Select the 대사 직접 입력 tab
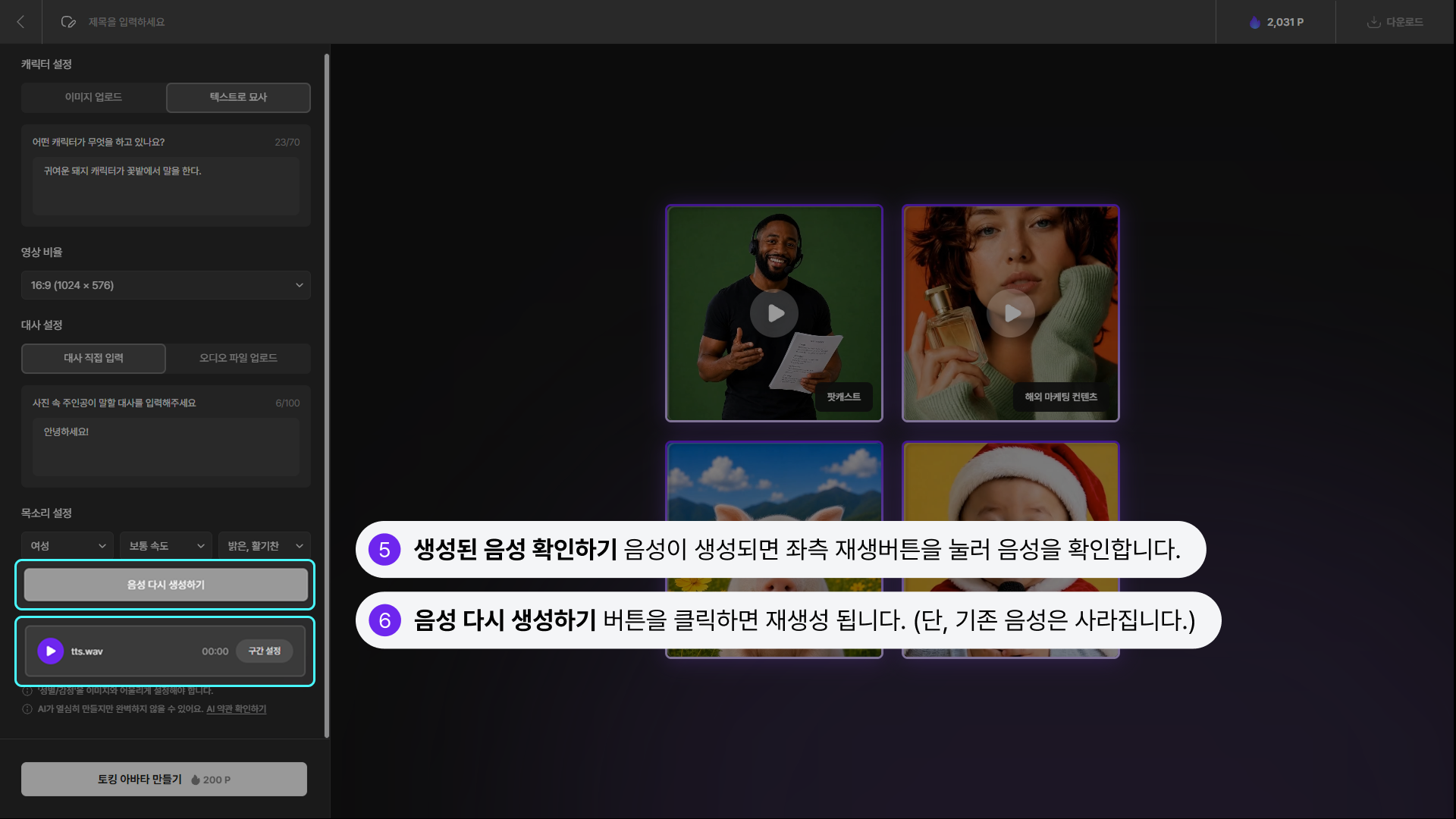 93,358
